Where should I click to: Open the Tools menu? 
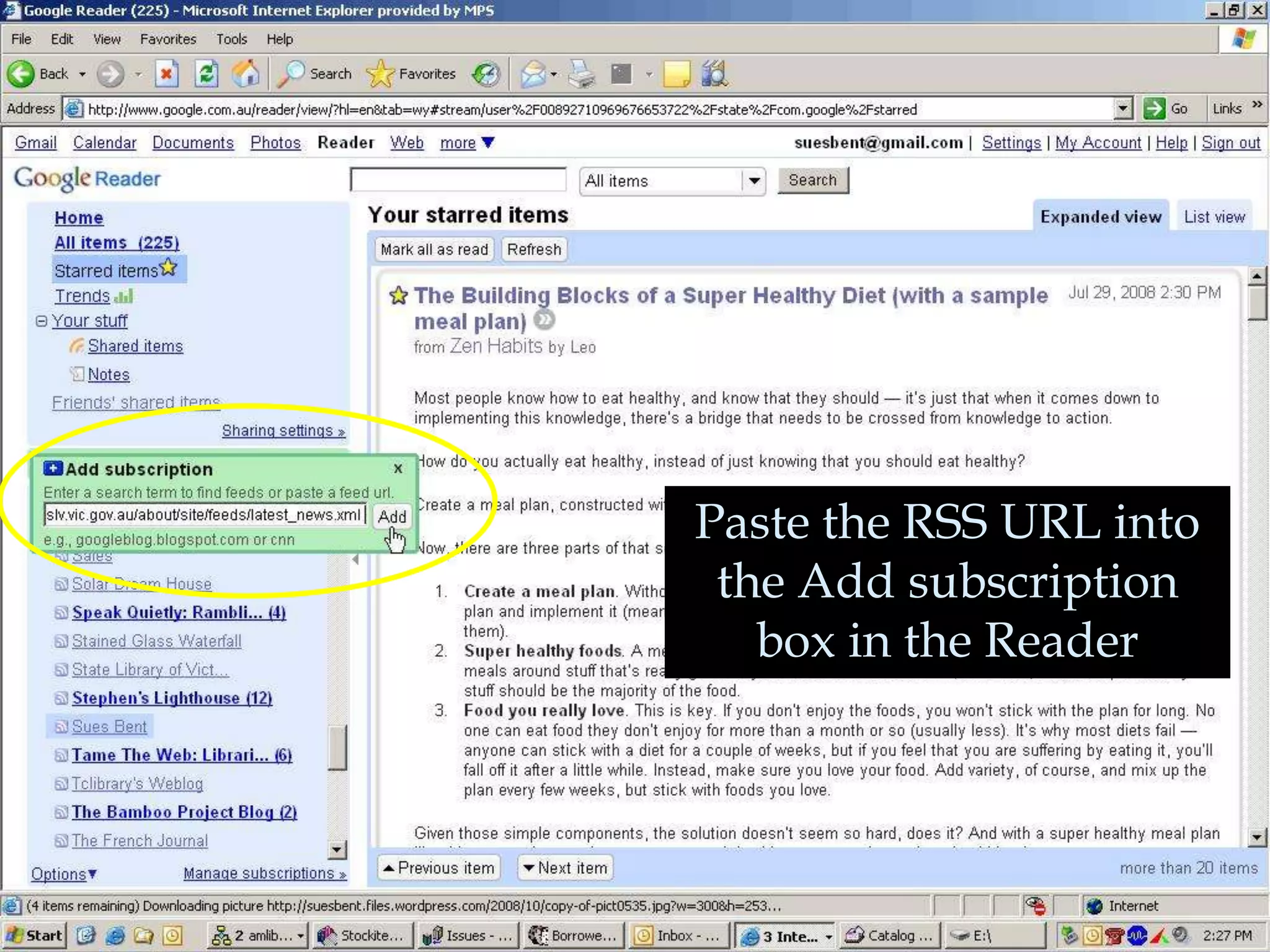(231, 39)
